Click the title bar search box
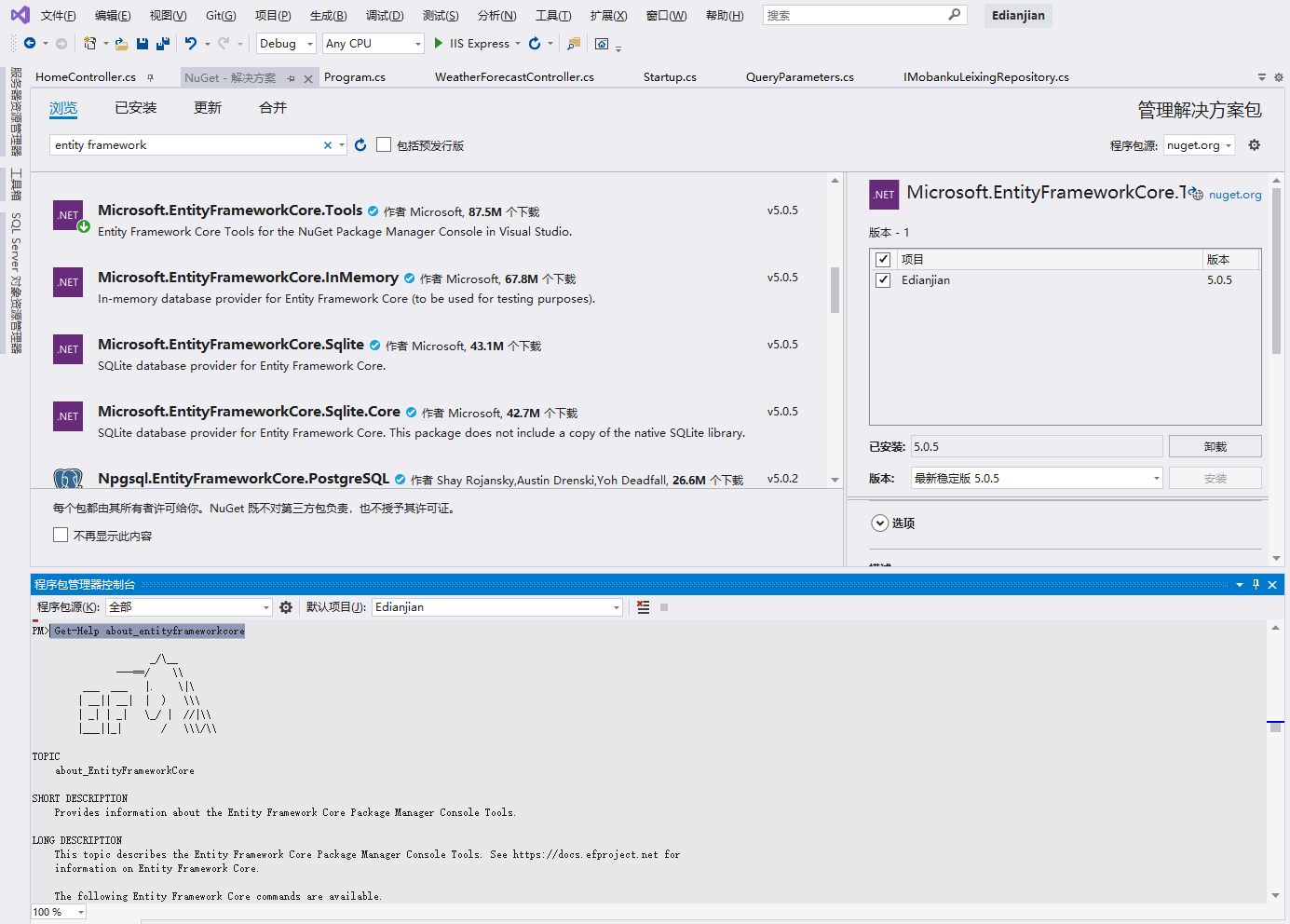 pos(864,15)
